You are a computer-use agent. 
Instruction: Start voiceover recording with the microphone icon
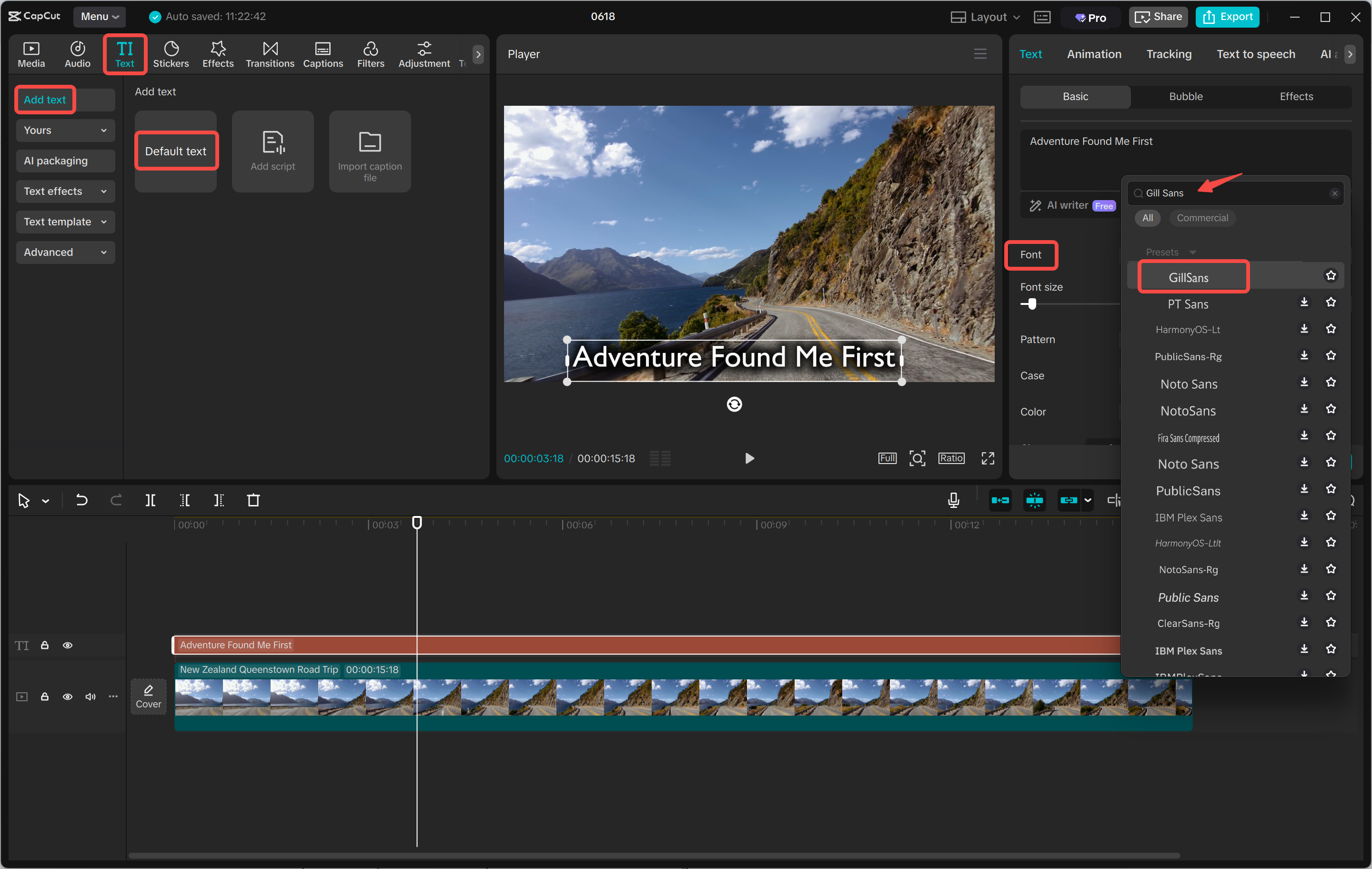pyautogui.click(x=953, y=500)
